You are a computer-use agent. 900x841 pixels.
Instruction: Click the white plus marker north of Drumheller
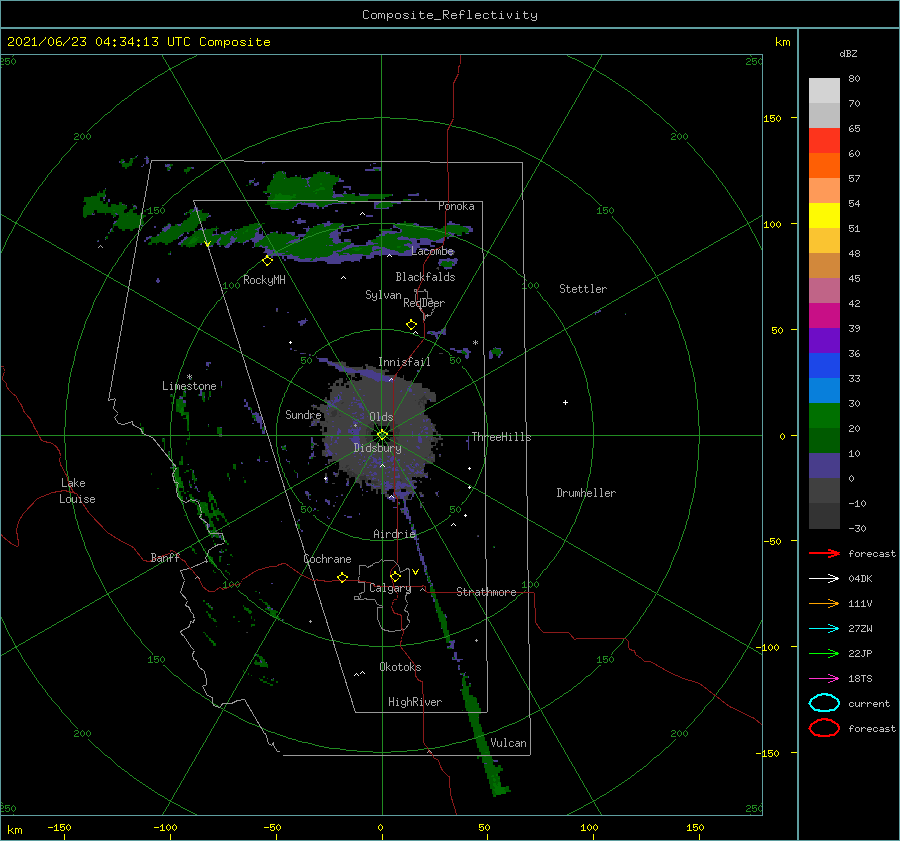point(565,402)
